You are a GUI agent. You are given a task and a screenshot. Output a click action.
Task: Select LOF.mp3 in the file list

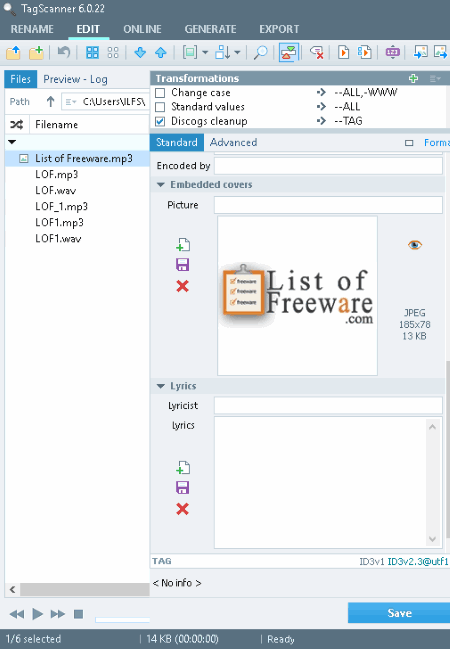[x=57, y=174]
